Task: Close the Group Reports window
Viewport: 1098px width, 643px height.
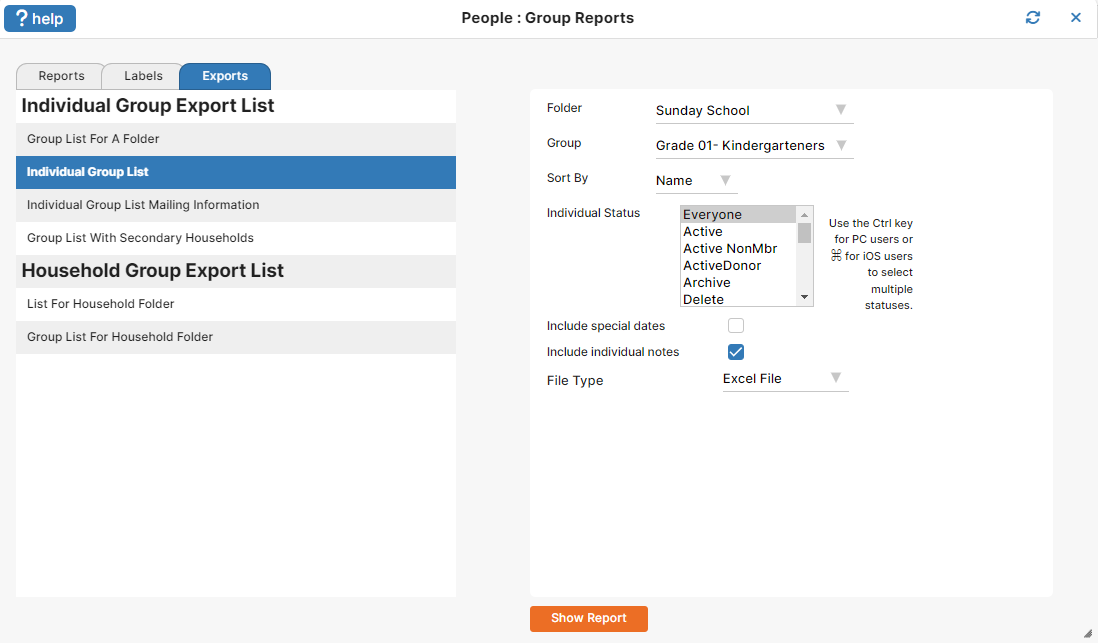Action: 1076,18
